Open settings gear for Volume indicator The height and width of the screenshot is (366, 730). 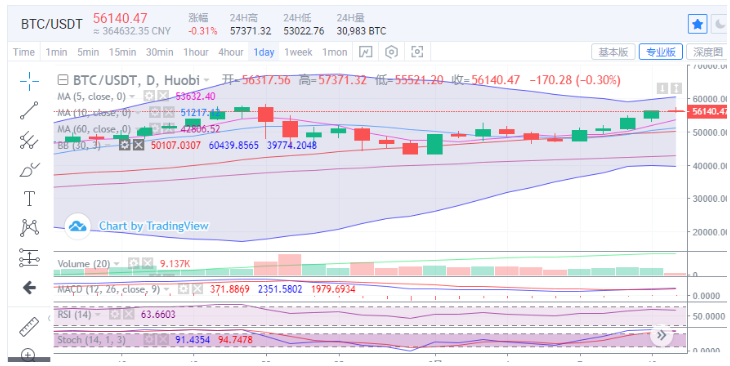tap(134, 264)
